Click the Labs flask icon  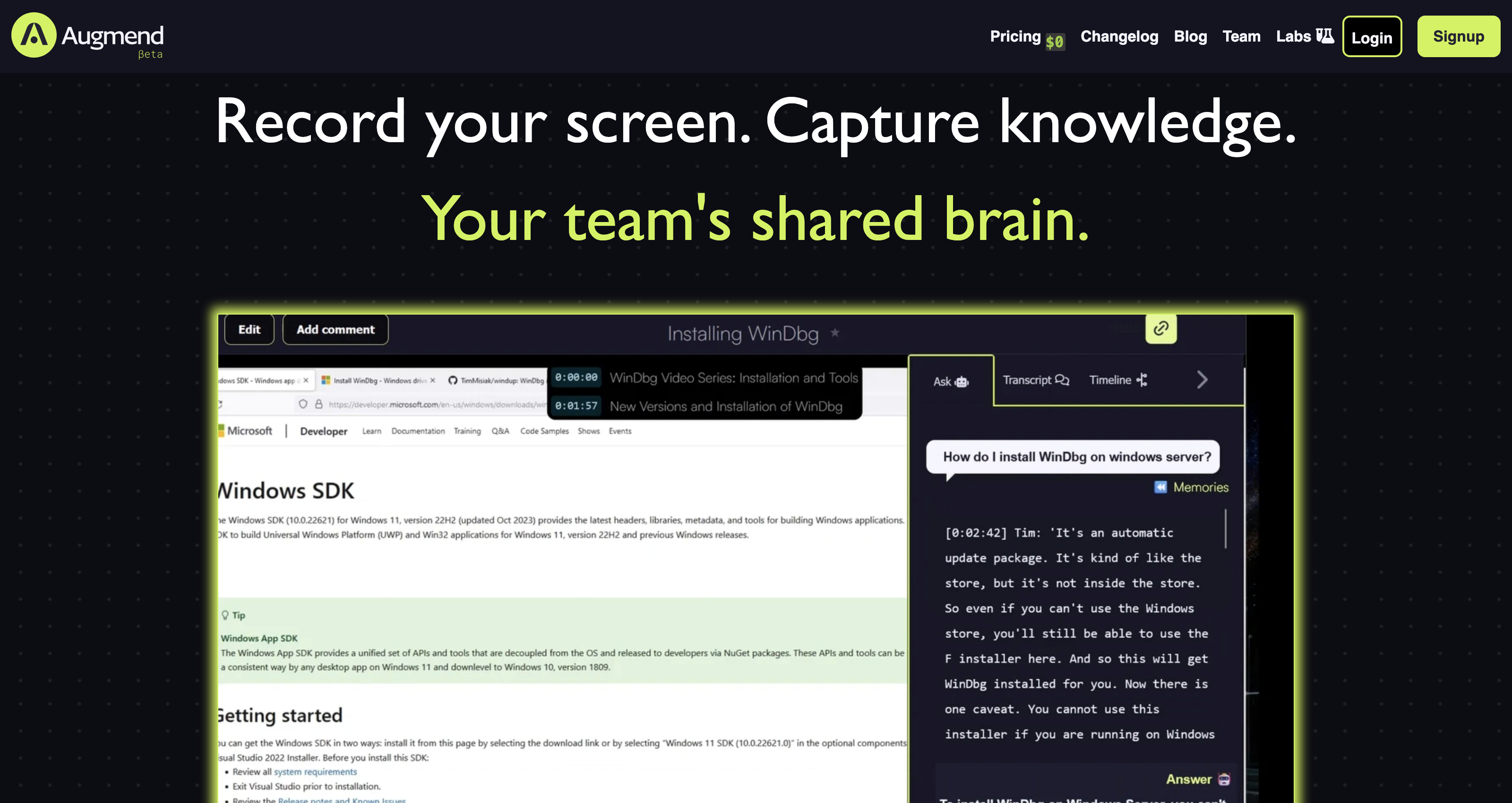pos(1325,36)
